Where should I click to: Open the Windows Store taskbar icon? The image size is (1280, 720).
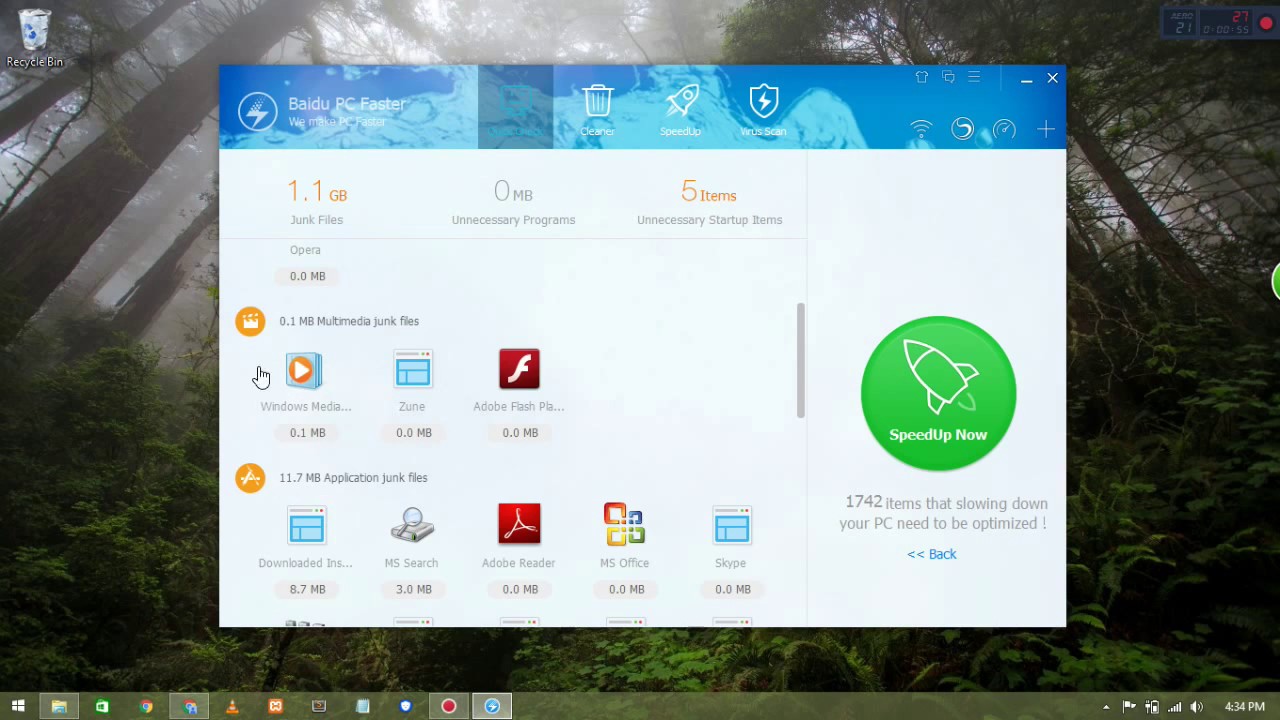pos(102,706)
